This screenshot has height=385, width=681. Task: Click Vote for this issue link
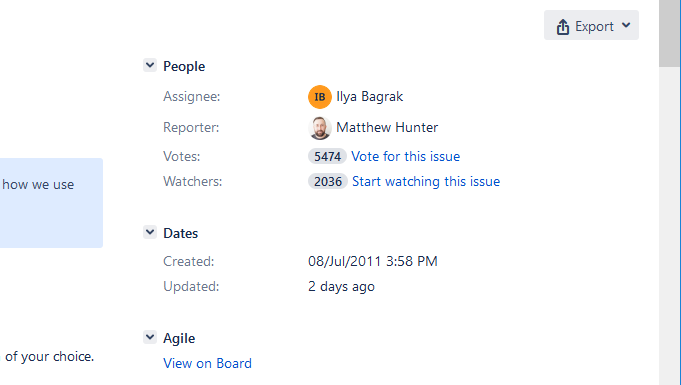[x=405, y=156]
